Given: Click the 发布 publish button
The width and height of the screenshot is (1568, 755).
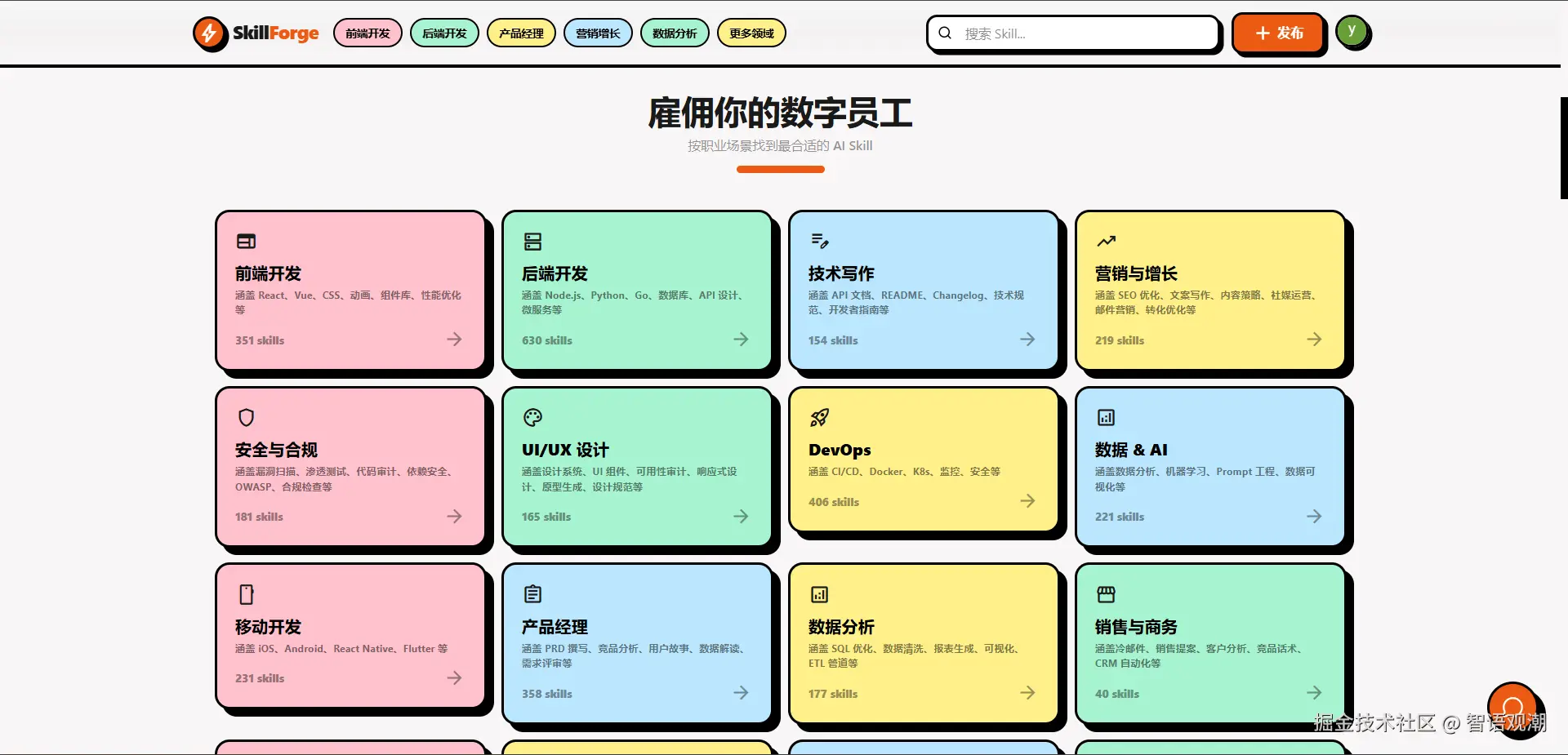Looking at the screenshot, I should (1278, 33).
